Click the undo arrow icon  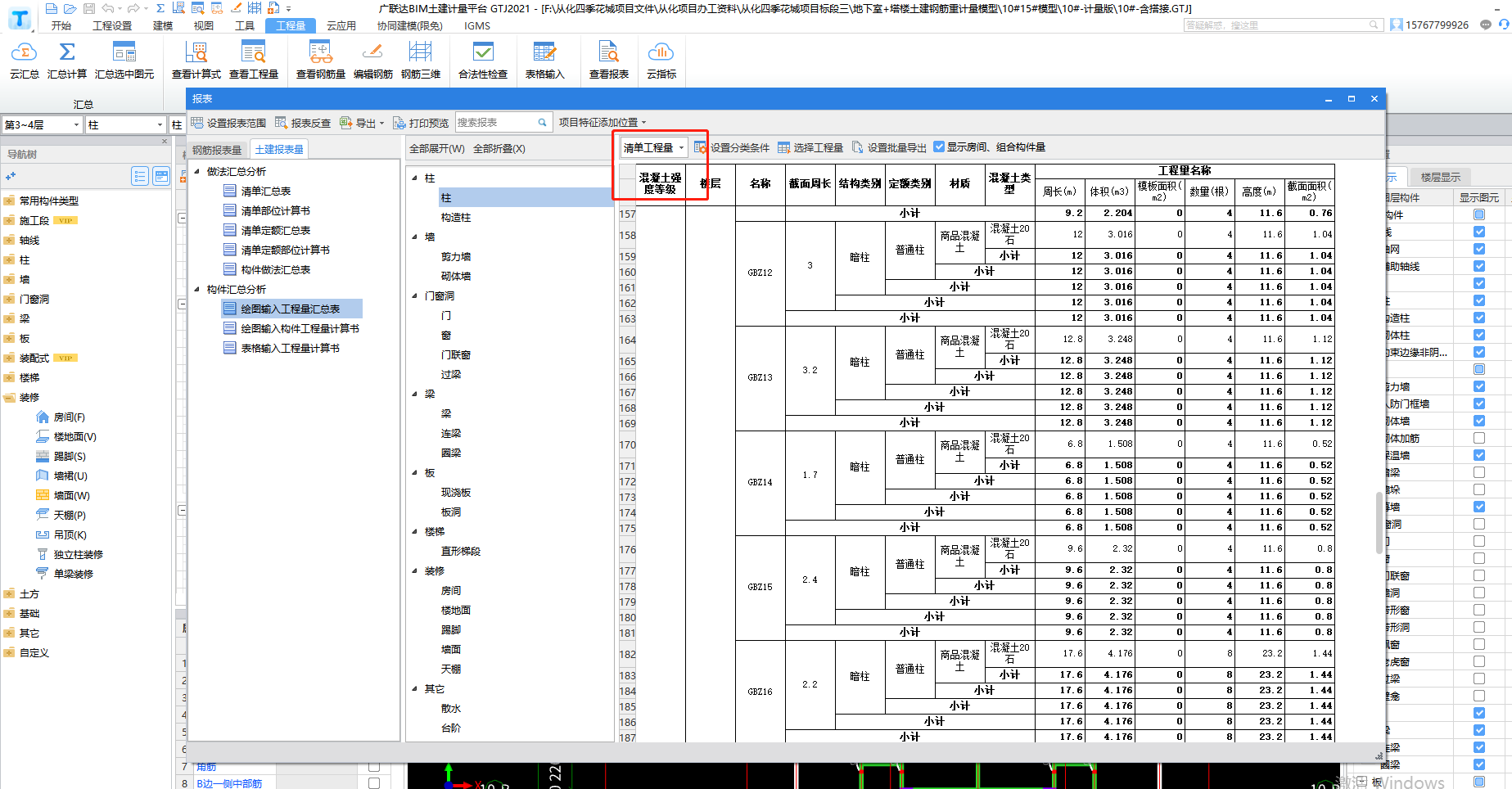pyautogui.click(x=107, y=8)
